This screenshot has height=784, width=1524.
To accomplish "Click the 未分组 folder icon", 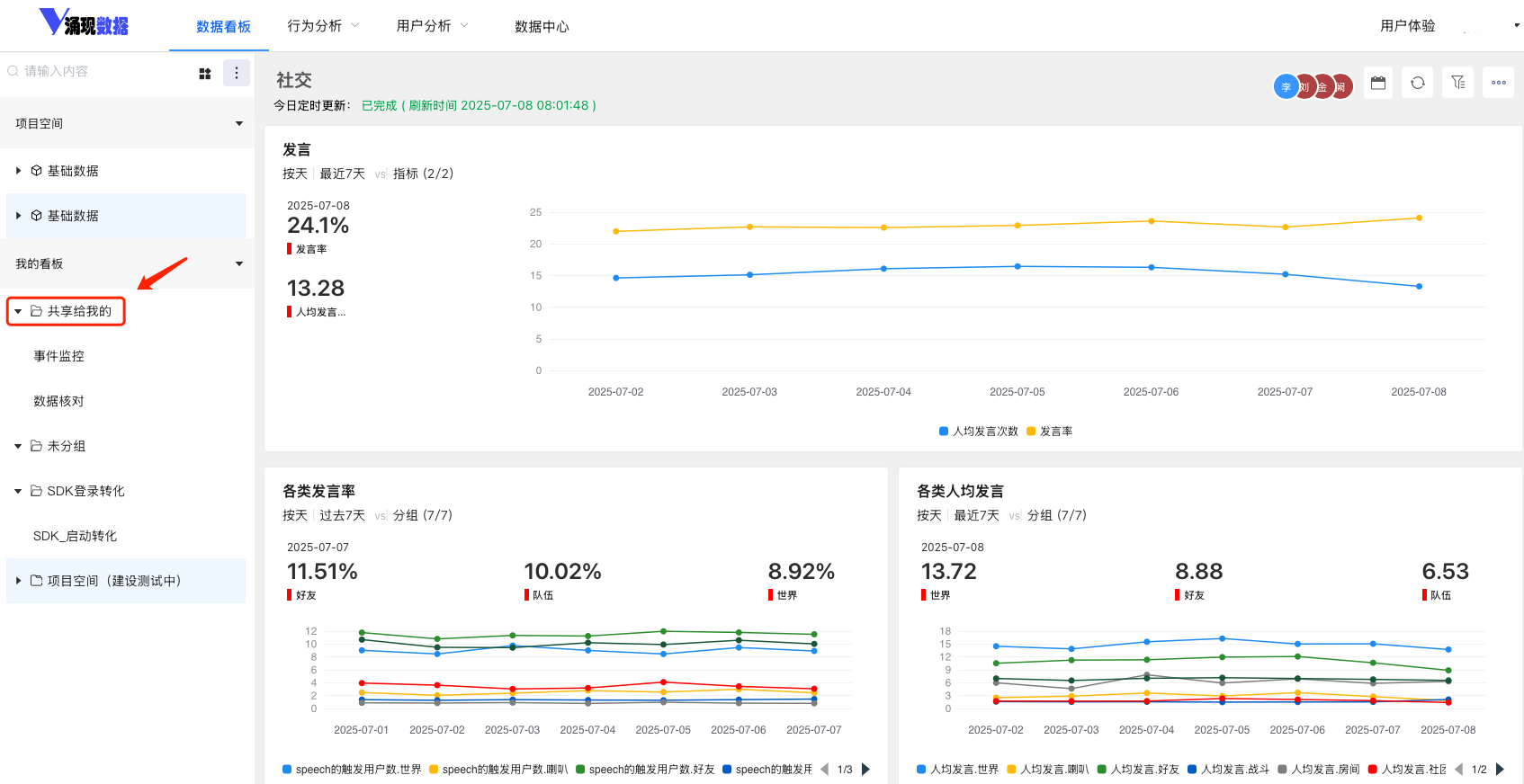I will click(x=37, y=446).
